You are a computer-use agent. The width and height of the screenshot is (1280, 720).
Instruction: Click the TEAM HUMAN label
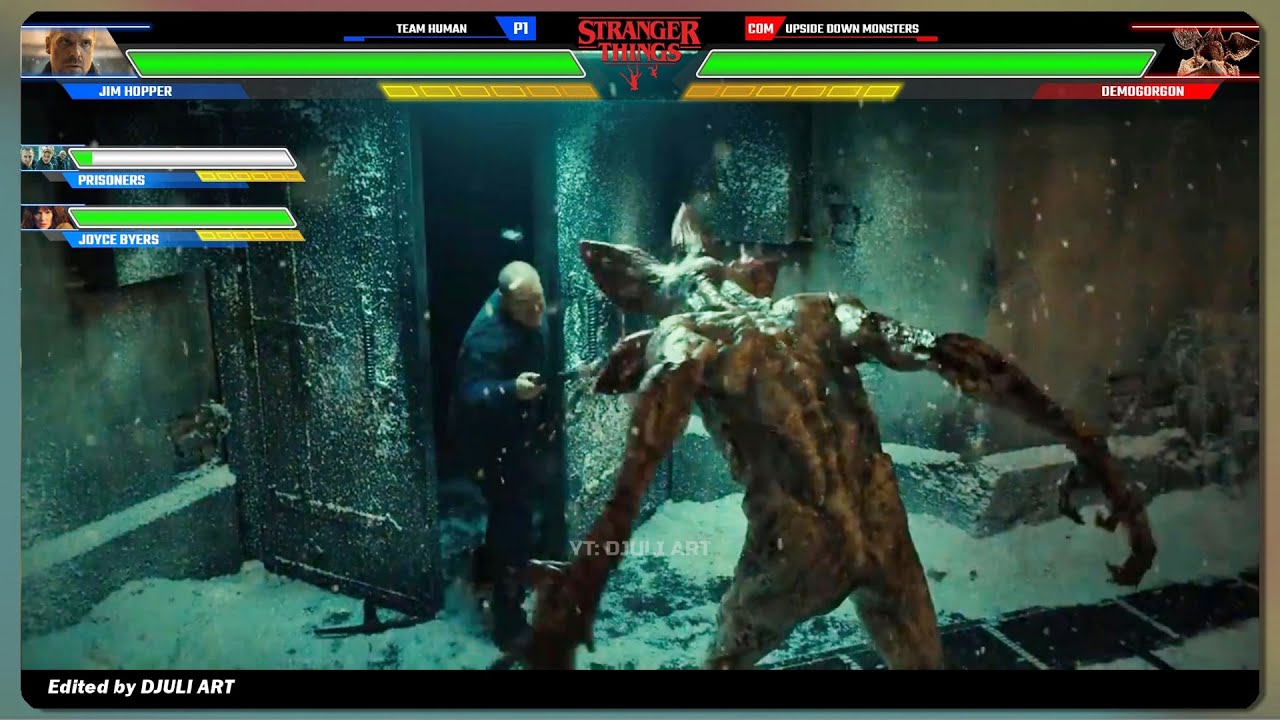(x=431, y=29)
